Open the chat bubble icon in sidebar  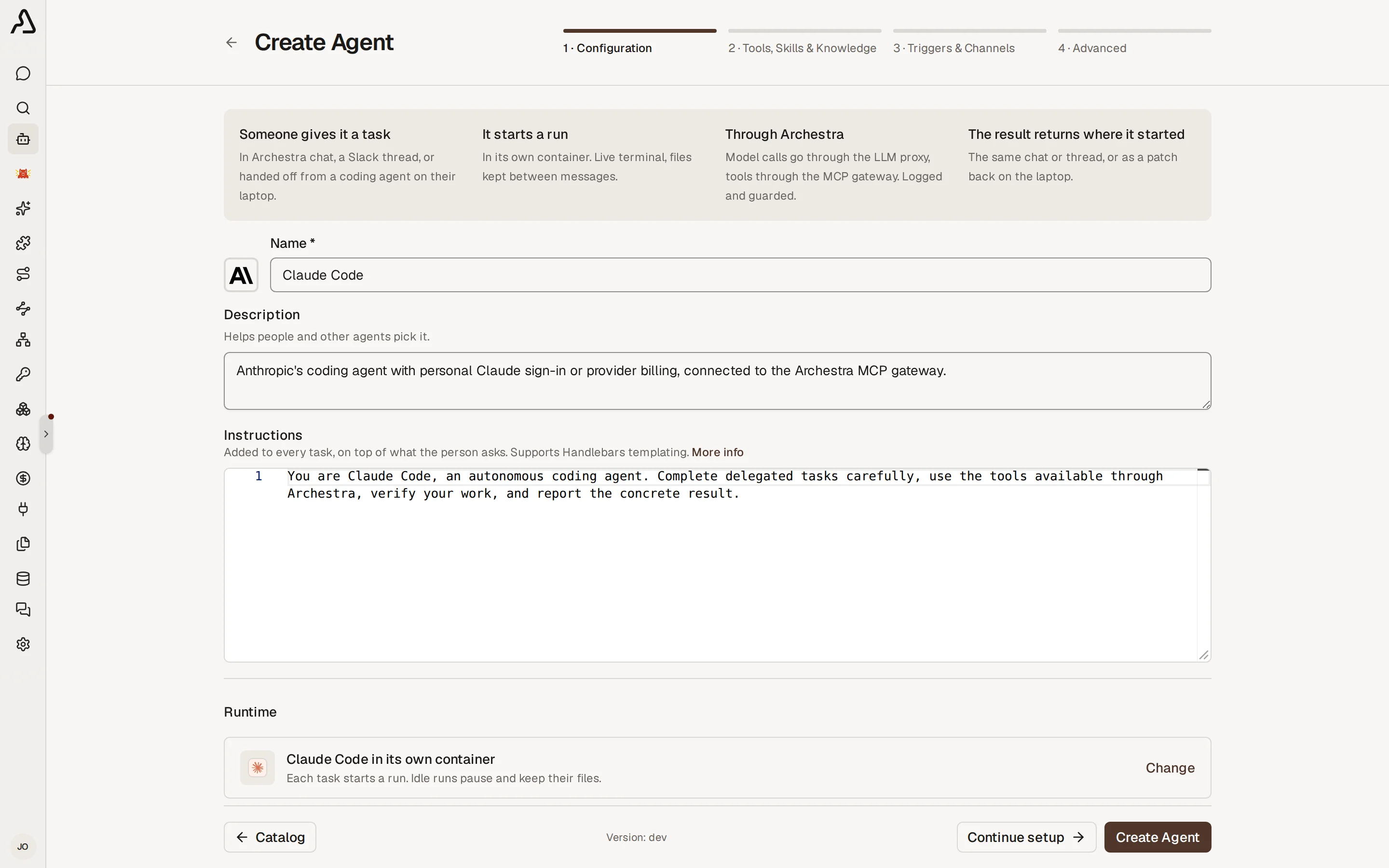point(23,73)
